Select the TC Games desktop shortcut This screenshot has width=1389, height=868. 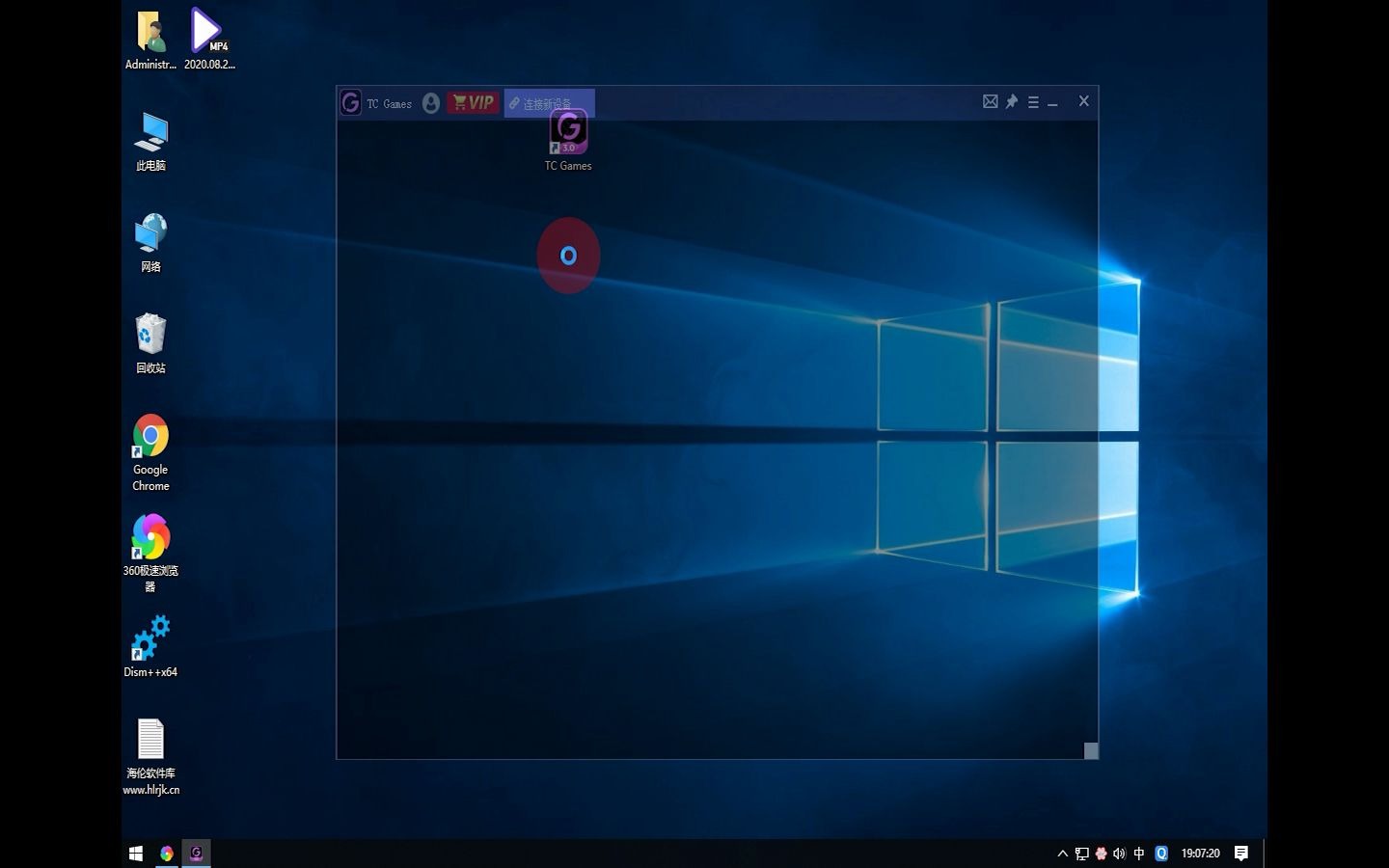(x=568, y=141)
